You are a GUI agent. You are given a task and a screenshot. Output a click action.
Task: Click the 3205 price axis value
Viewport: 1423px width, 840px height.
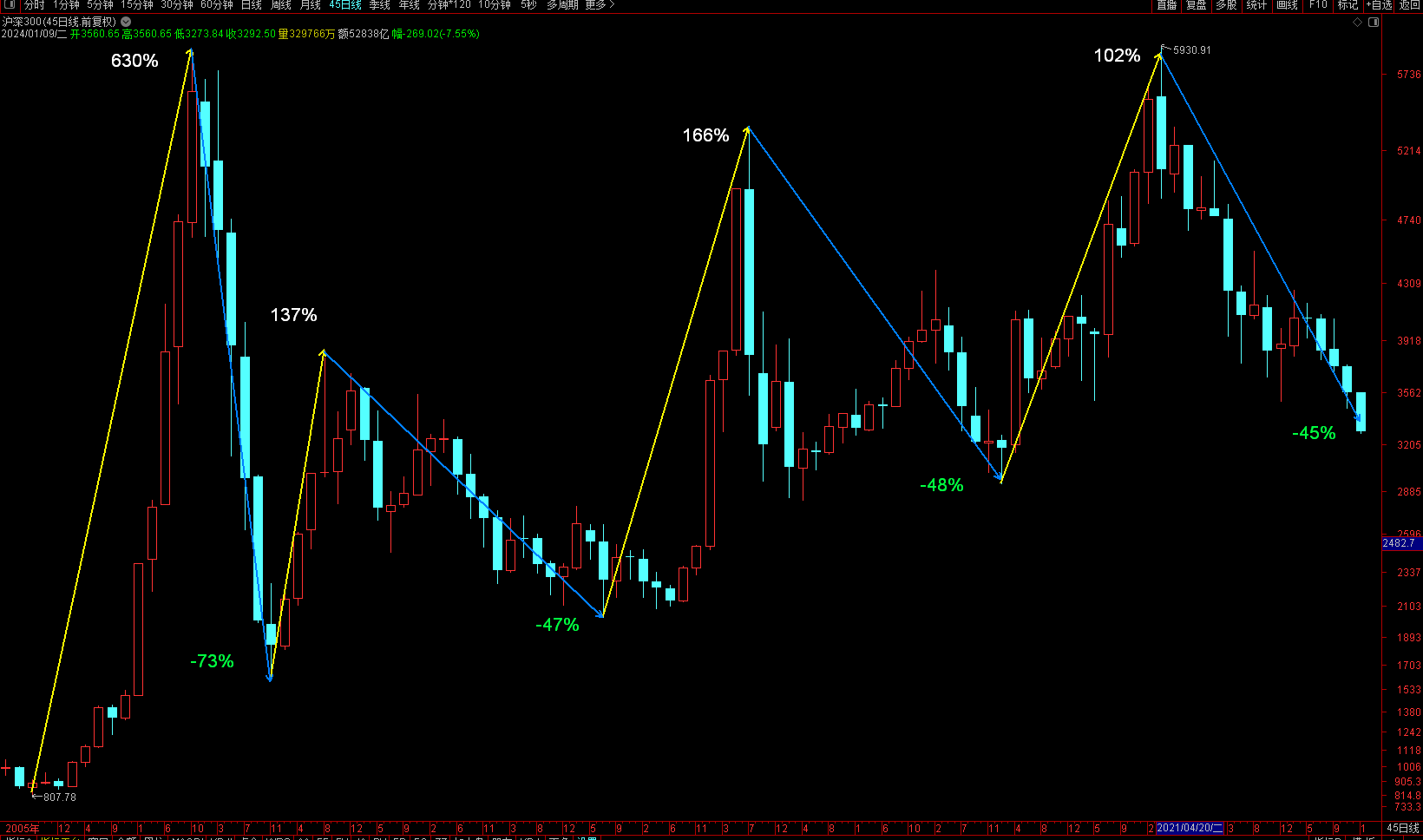[1409, 445]
